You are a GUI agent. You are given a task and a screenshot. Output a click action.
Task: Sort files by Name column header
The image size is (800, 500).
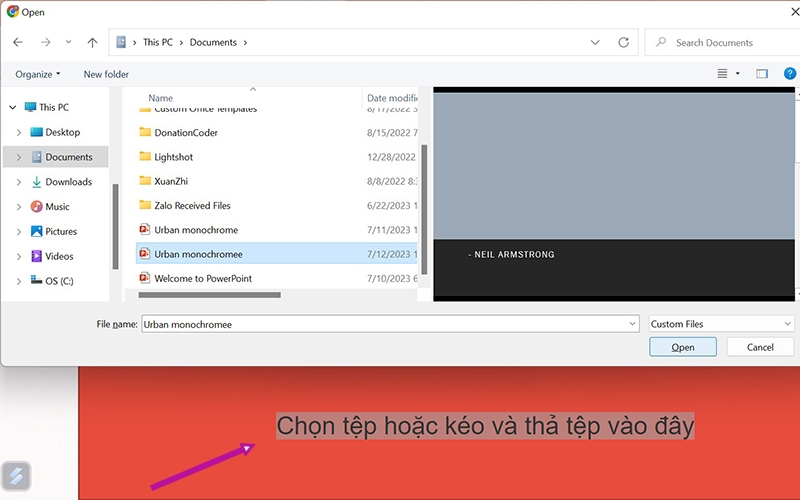[161, 98]
